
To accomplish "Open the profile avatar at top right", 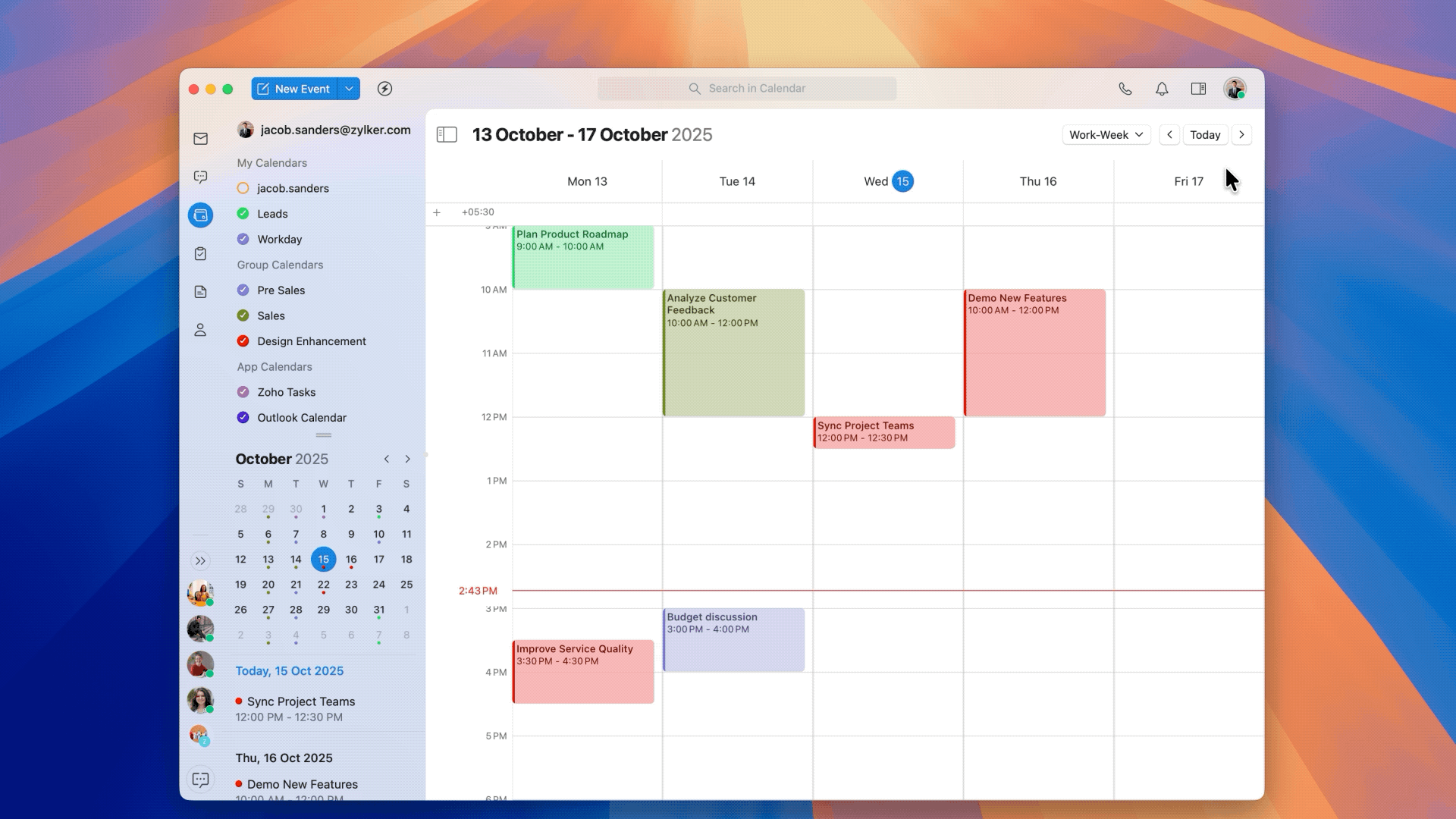I will pyautogui.click(x=1235, y=89).
